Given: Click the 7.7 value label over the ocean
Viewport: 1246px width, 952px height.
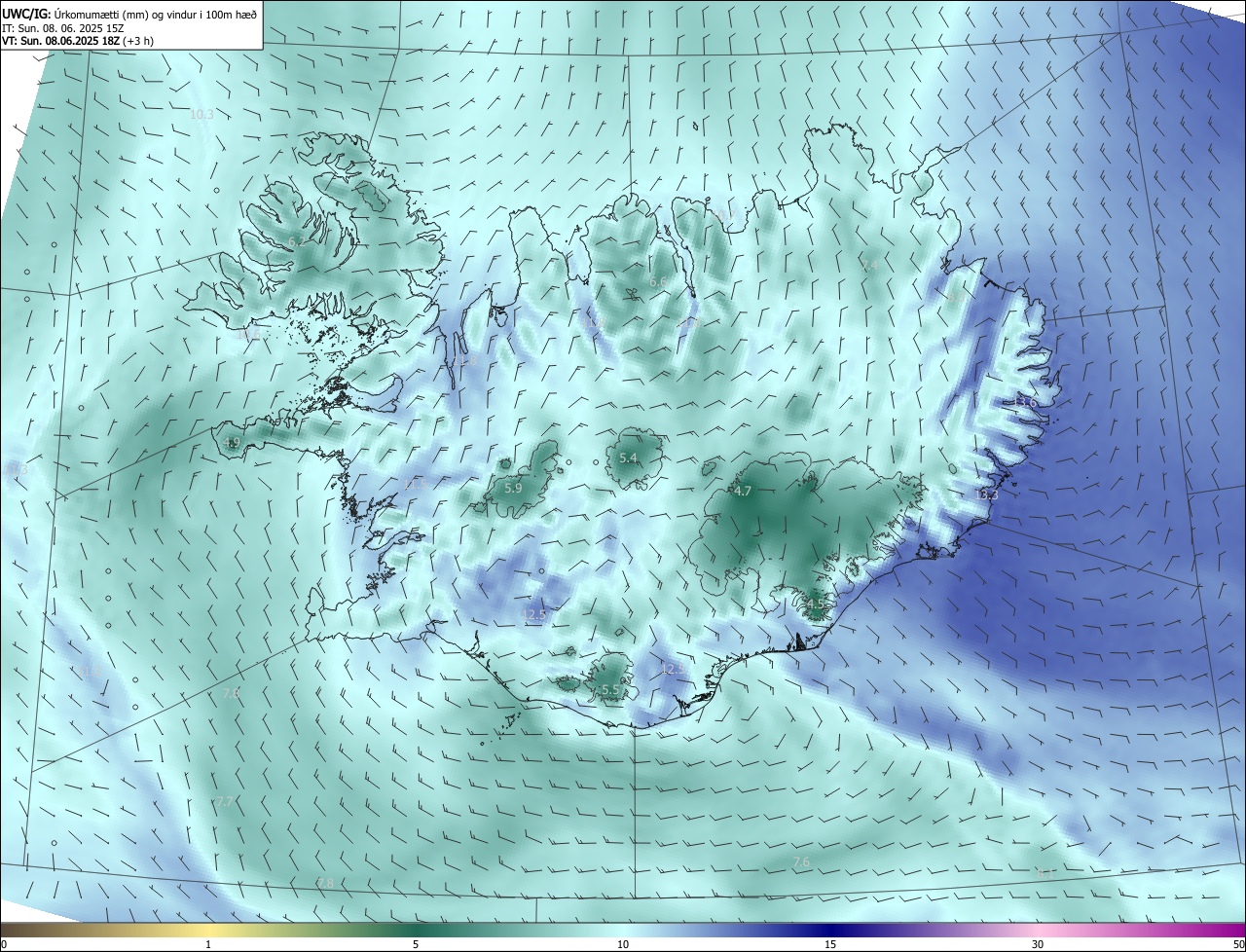Looking at the screenshot, I should pyautogui.click(x=224, y=801).
